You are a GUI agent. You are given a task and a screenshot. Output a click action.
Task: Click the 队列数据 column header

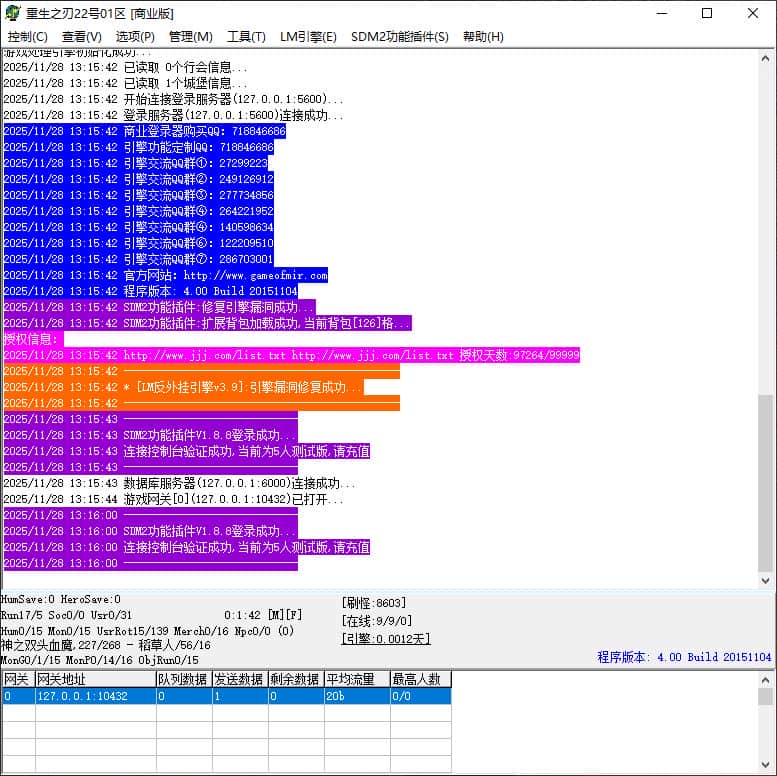point(184,679)
